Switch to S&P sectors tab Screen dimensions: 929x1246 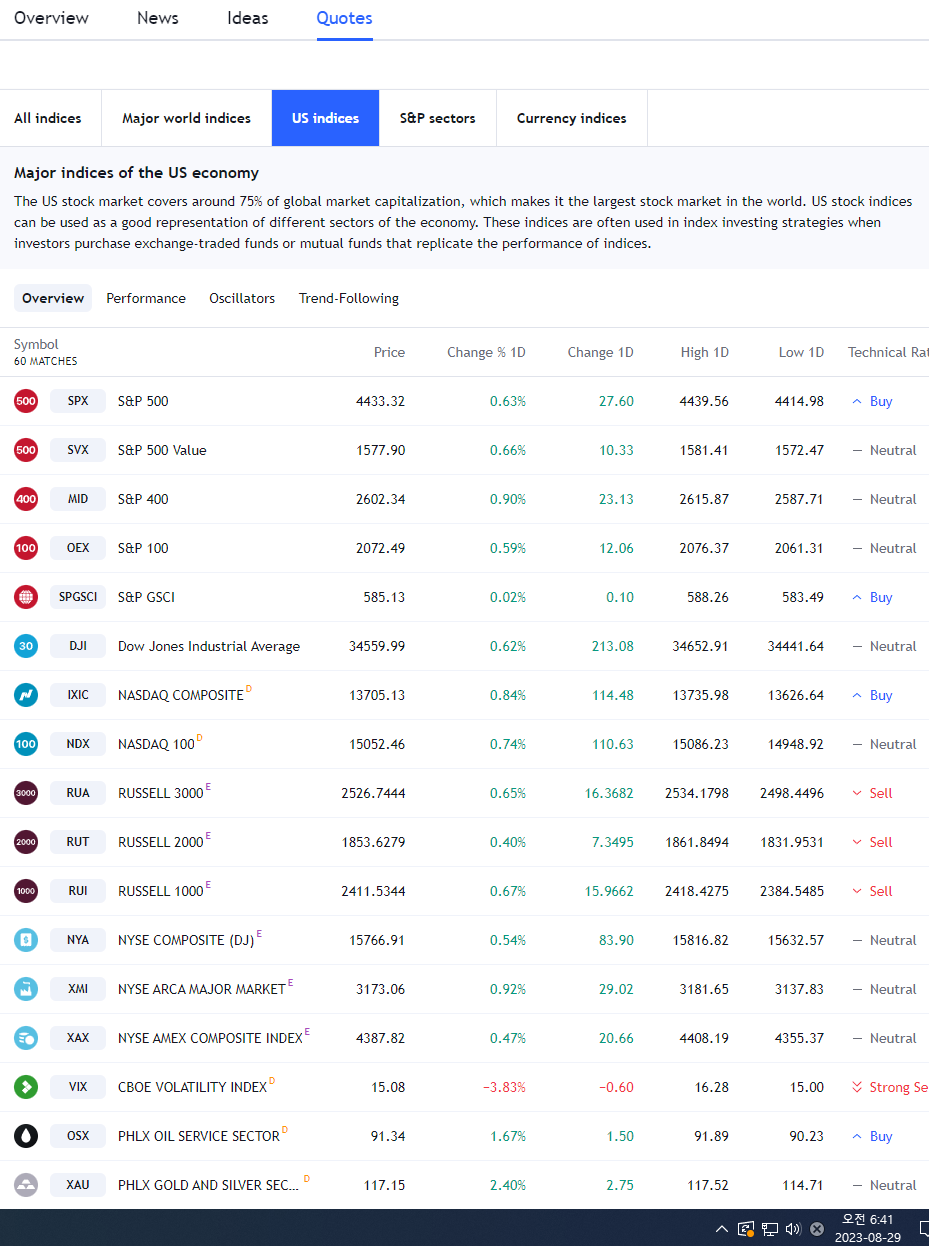[x=438, y=118]
